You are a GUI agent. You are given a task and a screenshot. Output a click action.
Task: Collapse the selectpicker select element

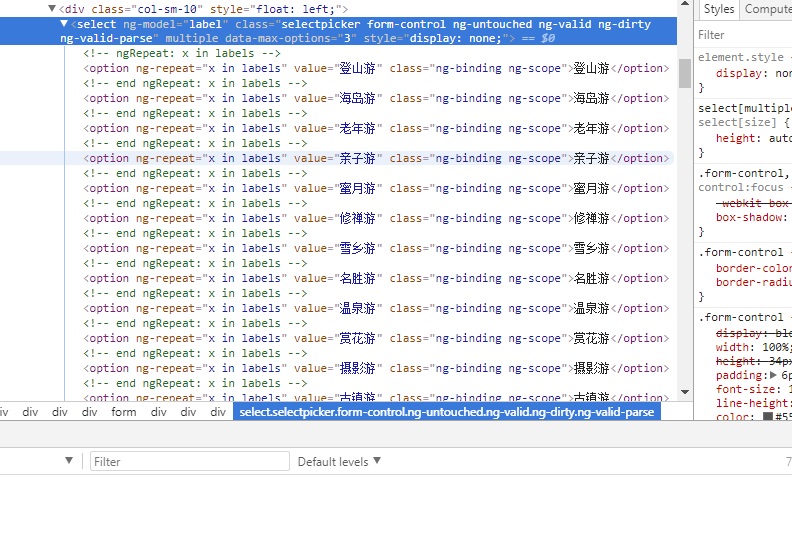pos(64,23)
